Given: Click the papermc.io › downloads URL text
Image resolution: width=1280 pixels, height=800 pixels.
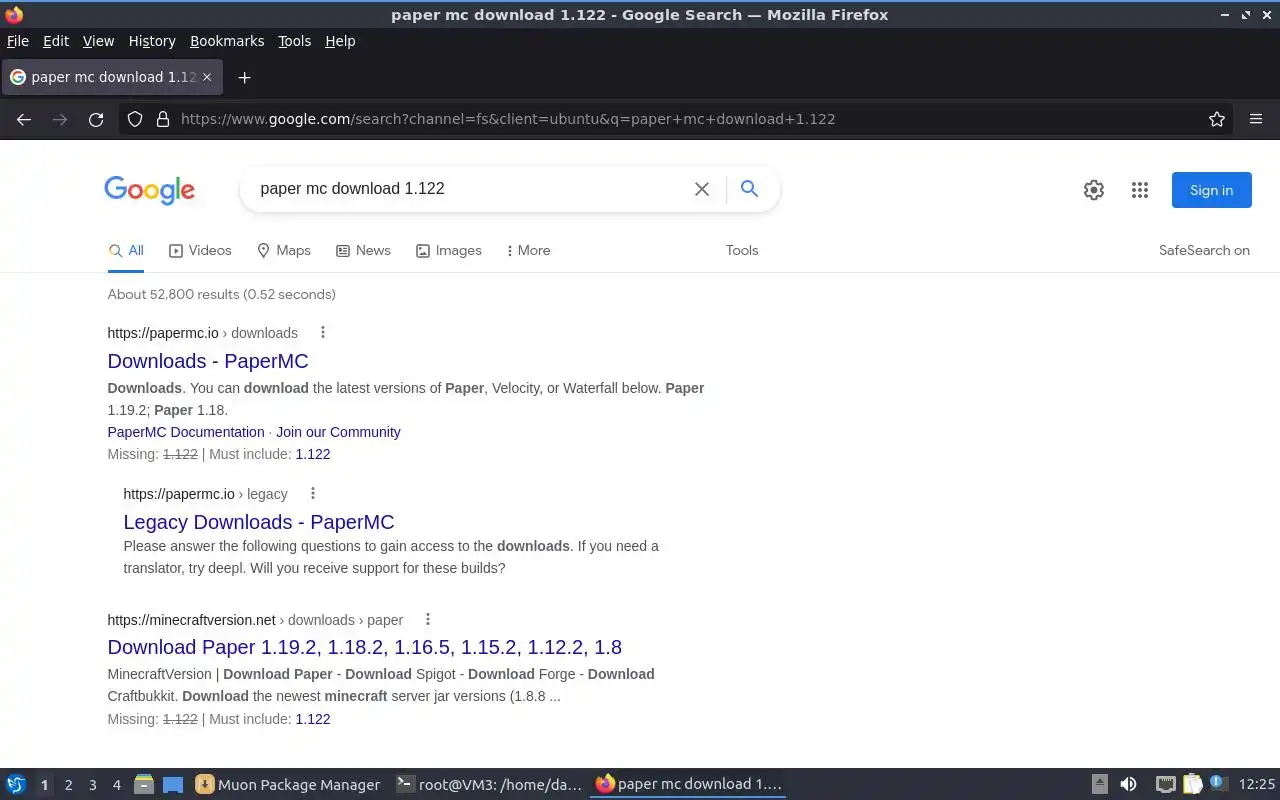Looking at the screenshot, I should (x=203, y=333).
